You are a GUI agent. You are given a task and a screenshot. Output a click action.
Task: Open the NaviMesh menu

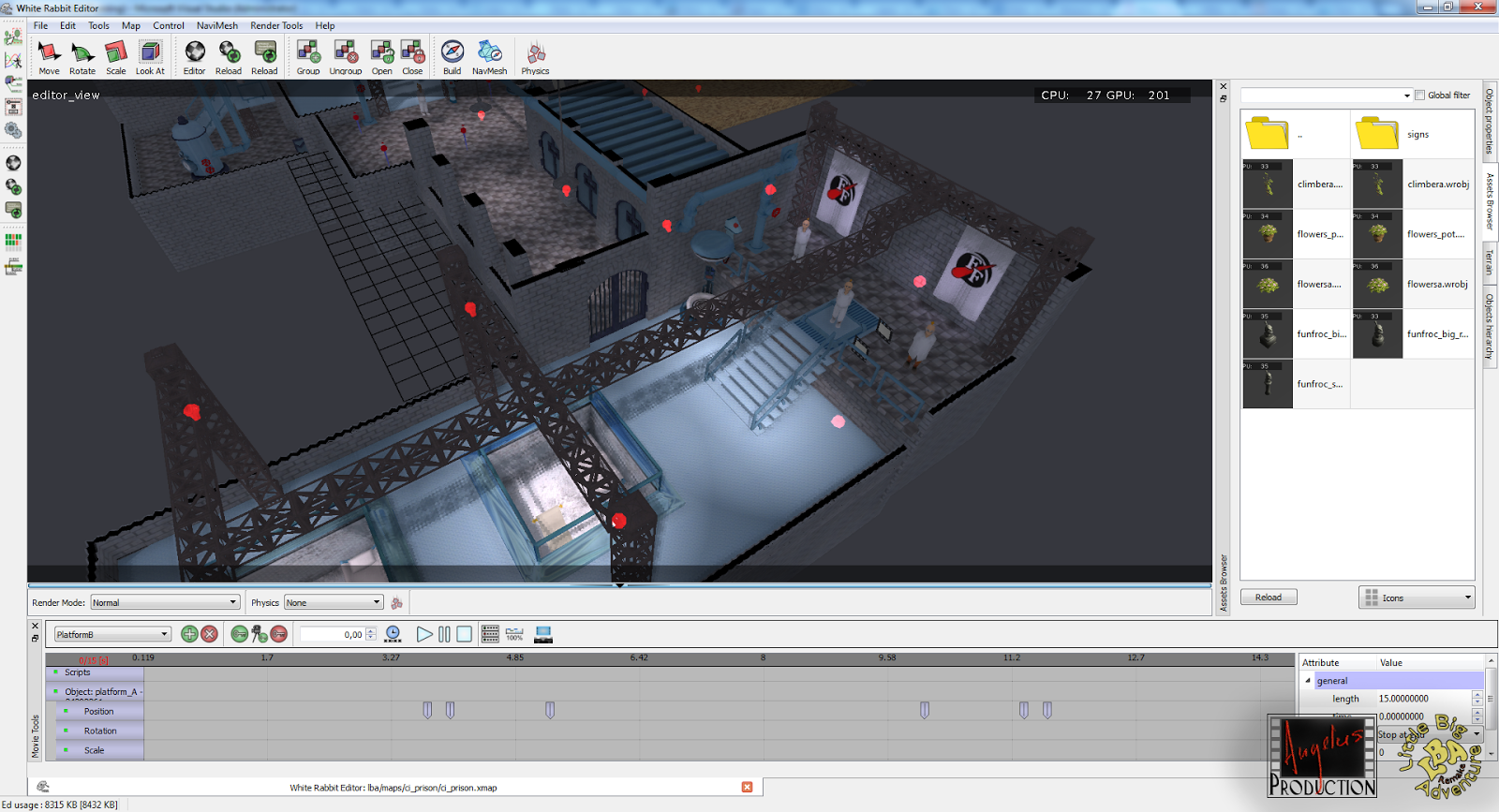coord(217,25)
